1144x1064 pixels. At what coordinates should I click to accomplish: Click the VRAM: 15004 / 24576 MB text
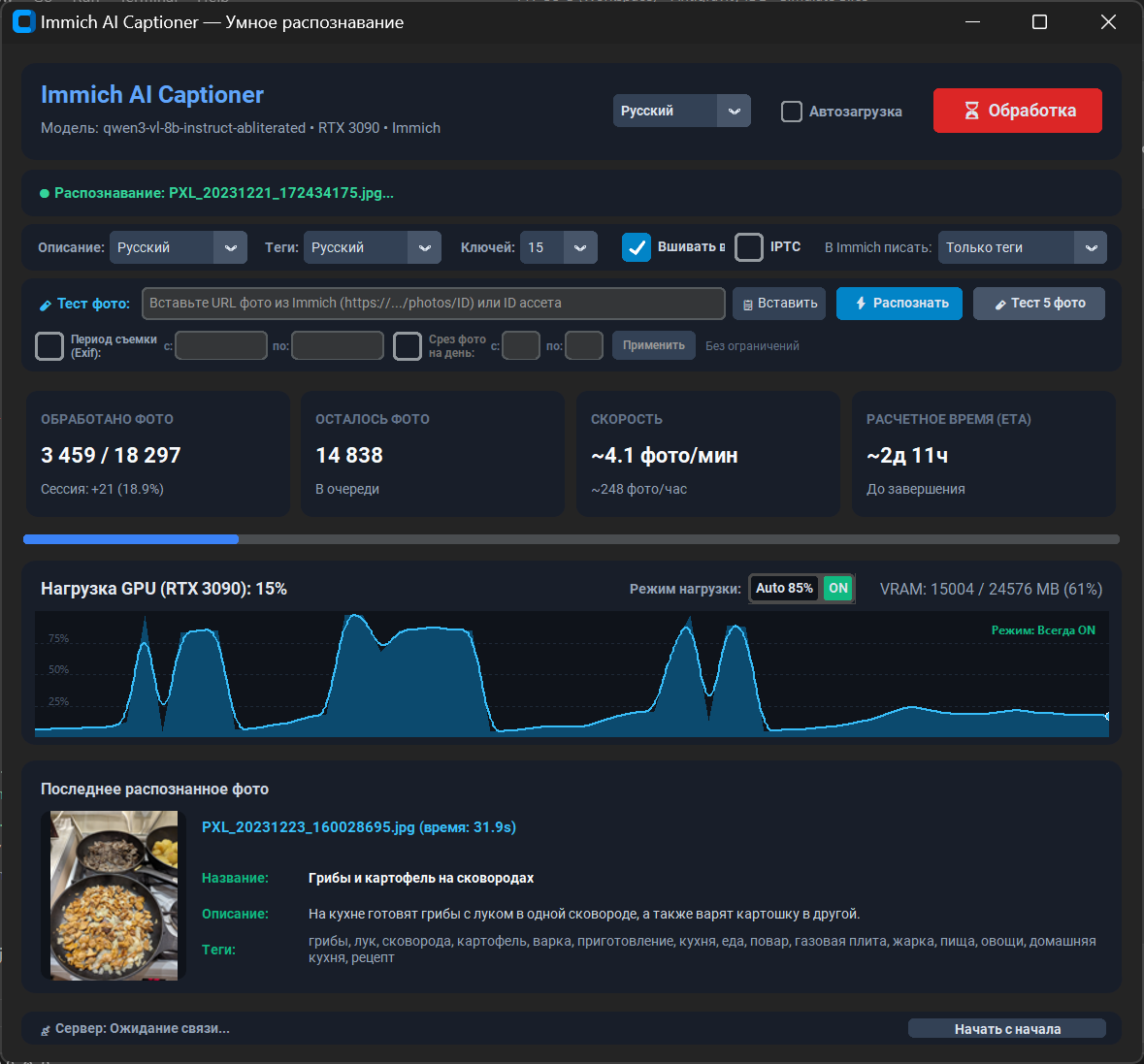coord(991,590)
